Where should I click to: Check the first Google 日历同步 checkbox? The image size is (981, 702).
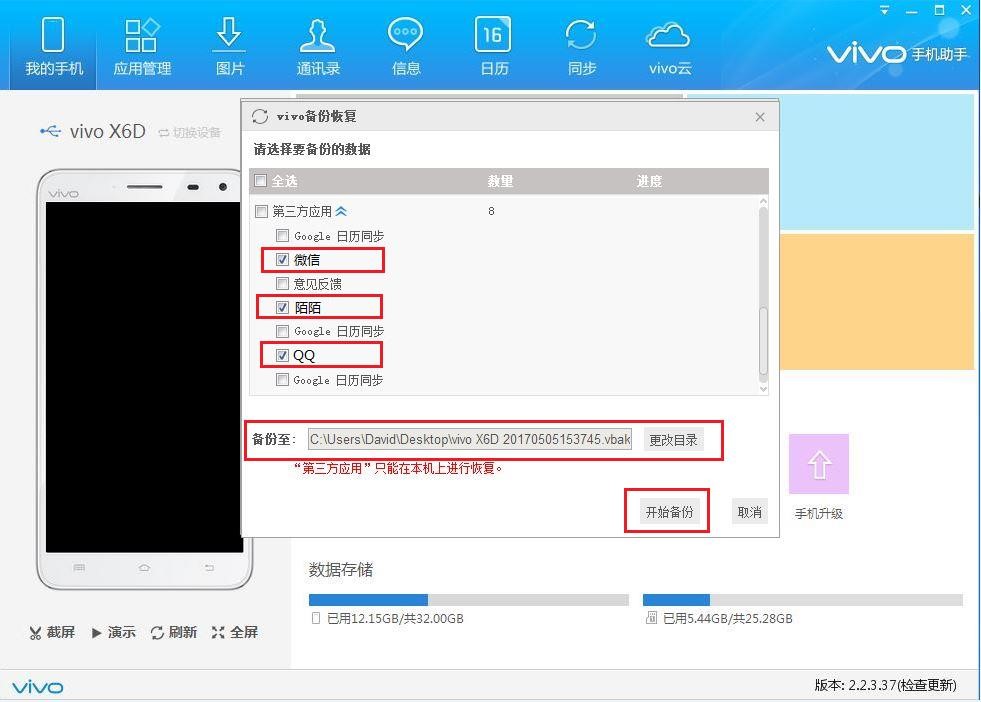tap(282, 236)
